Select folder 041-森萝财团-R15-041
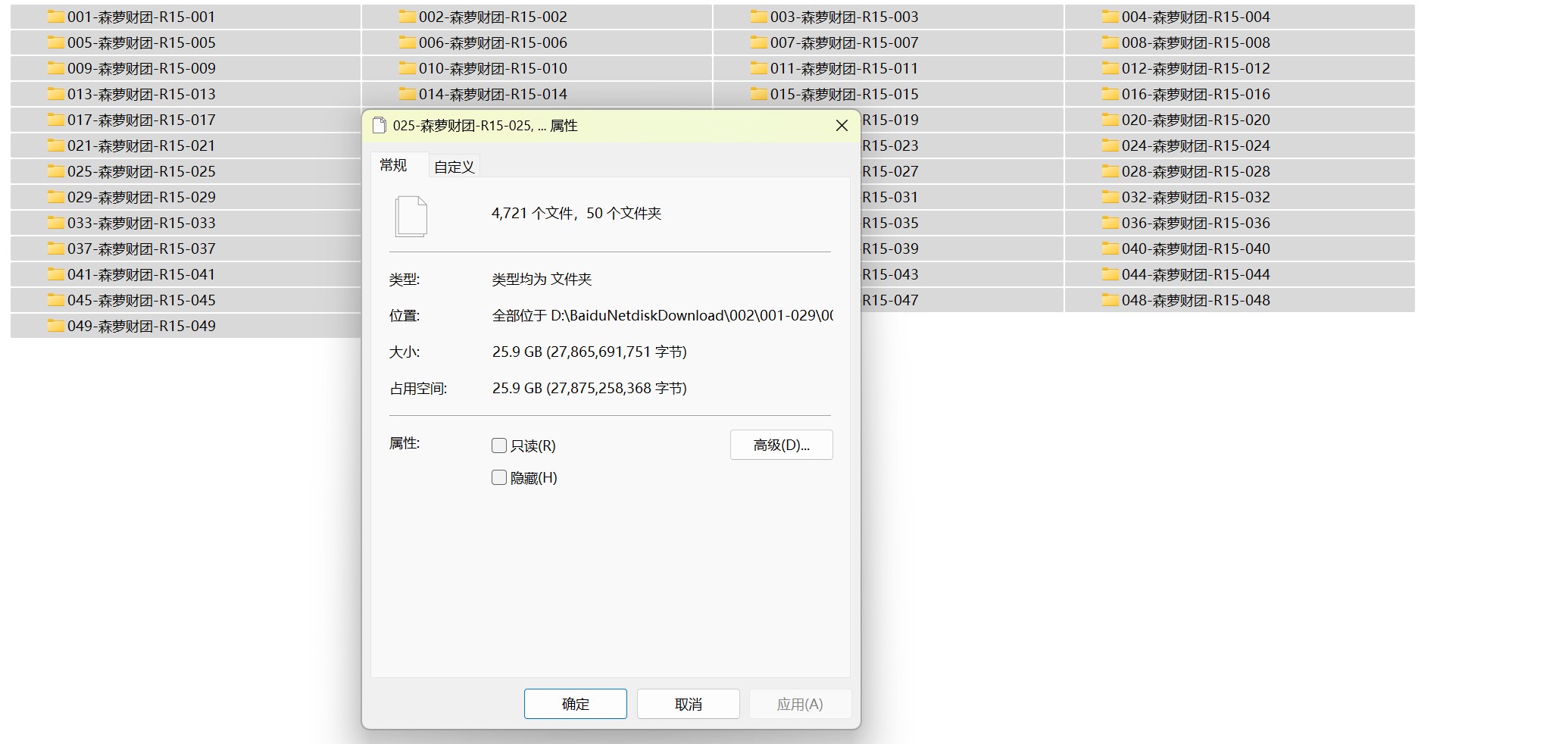This screenshot has width=1568, height=744. pyautogui.click(x=141, y=274)
